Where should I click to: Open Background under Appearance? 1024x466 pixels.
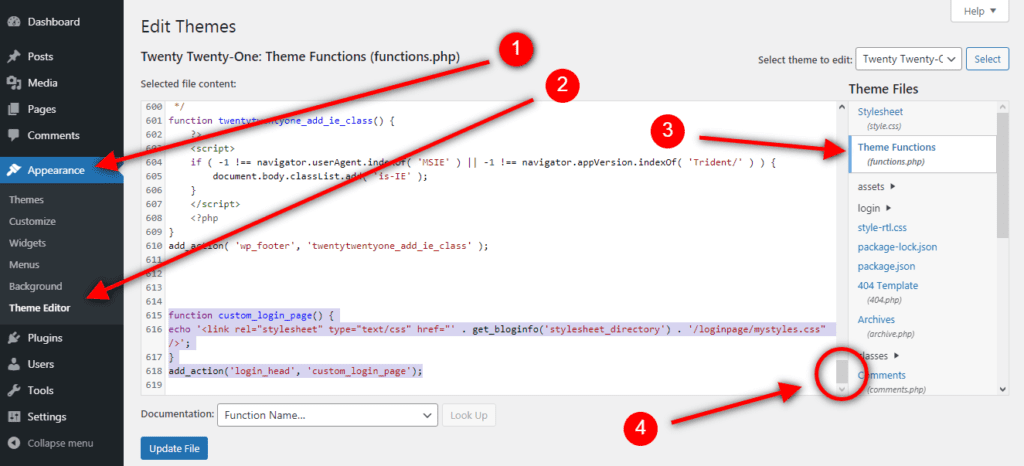[36, 287]
